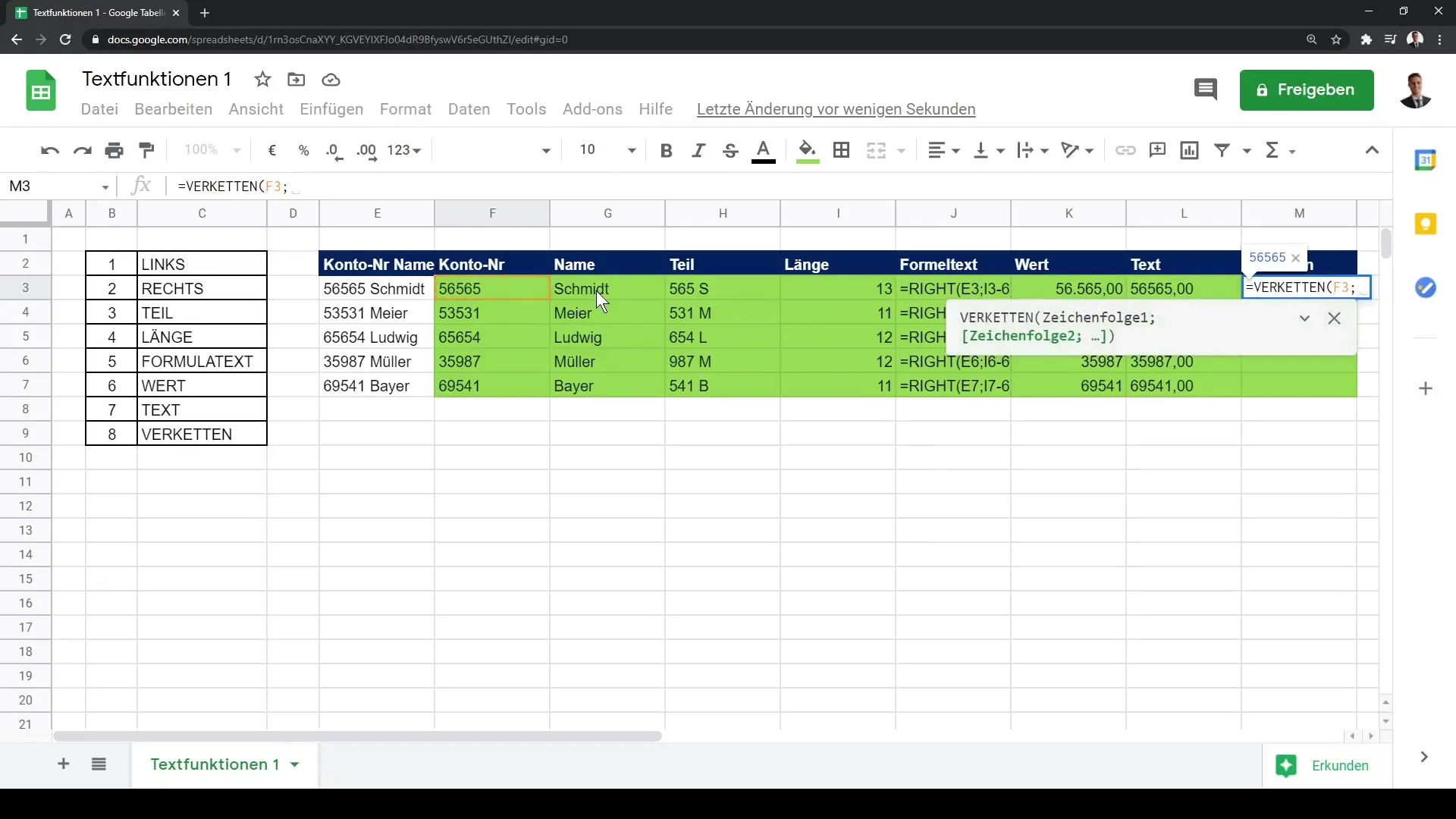Open the Add-ons menu
Screen dimensions: 1456x819
pyautogui.click(x=592, y=109)
